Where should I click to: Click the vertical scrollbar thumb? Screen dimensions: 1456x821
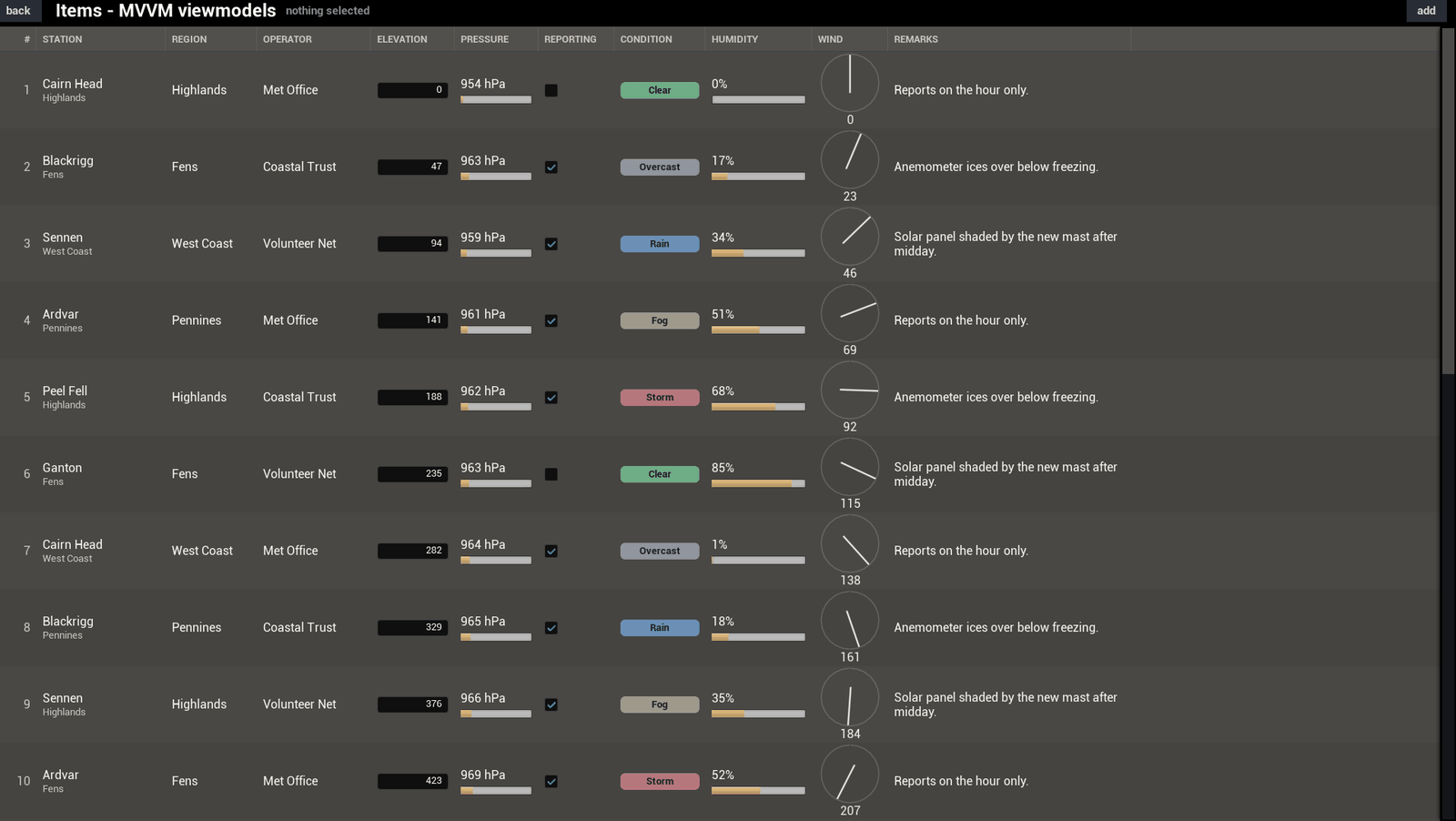click(1448, 200)
